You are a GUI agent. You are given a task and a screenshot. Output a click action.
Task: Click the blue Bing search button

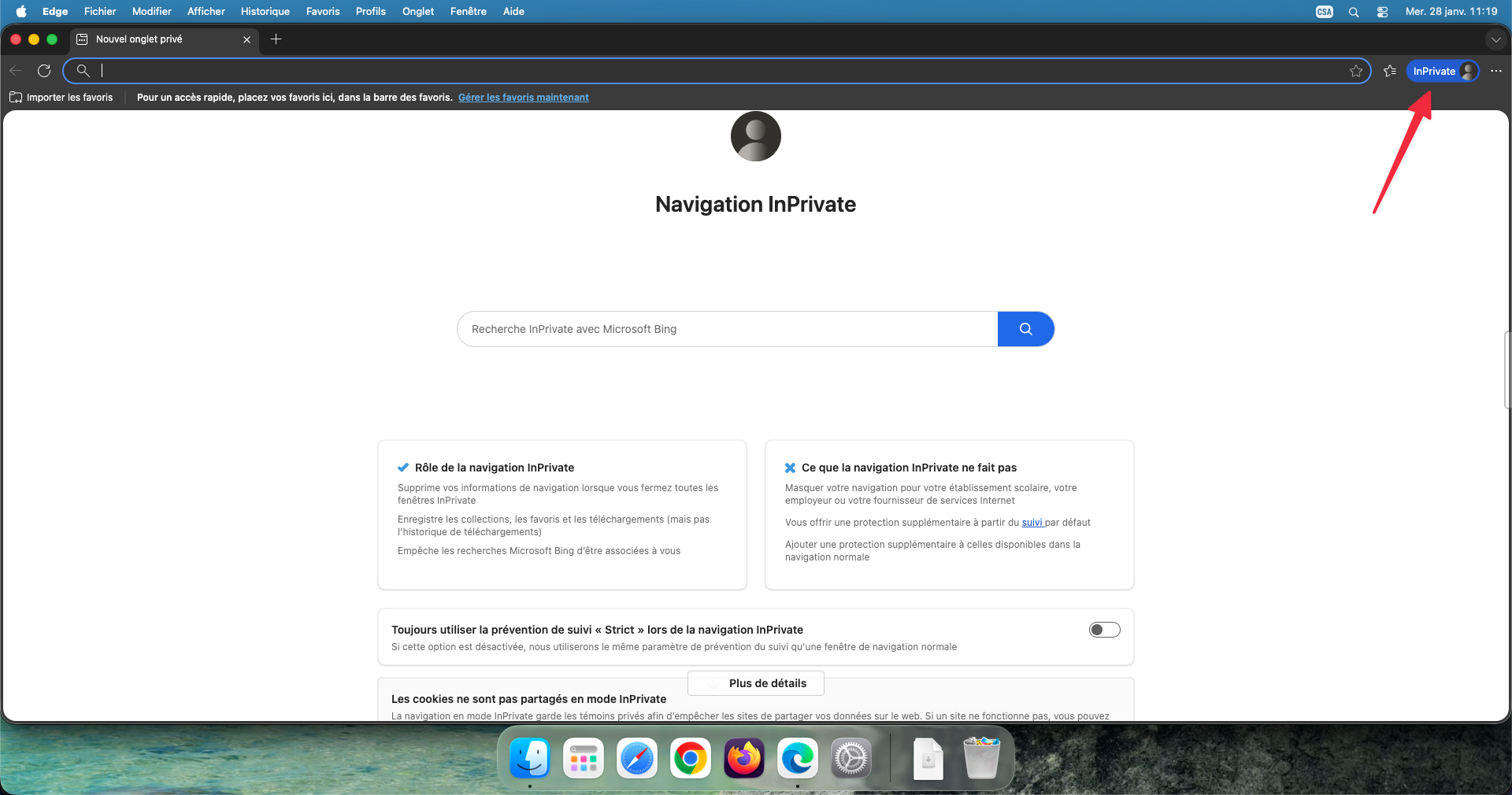[1025, 329]
